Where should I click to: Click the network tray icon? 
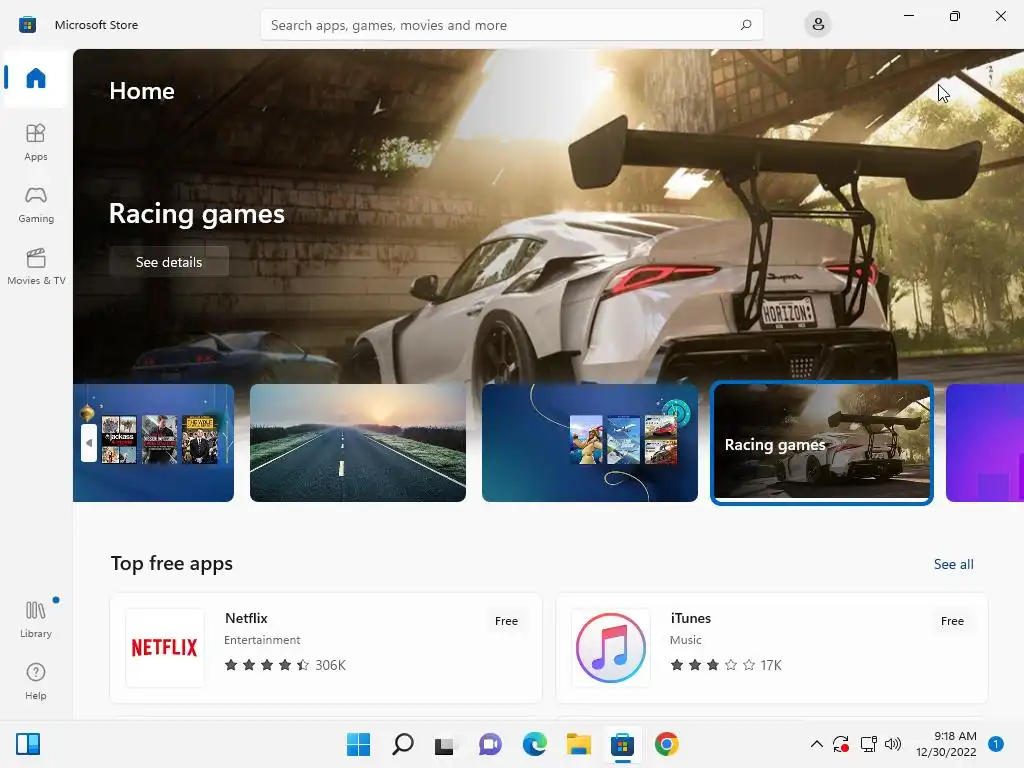(x=869, y=744)
